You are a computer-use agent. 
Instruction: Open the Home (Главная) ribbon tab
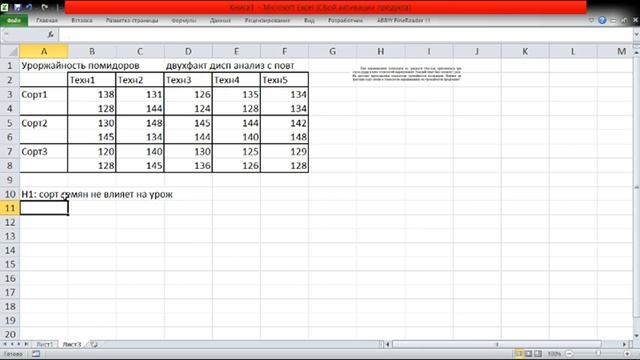[x=47, y=20]
